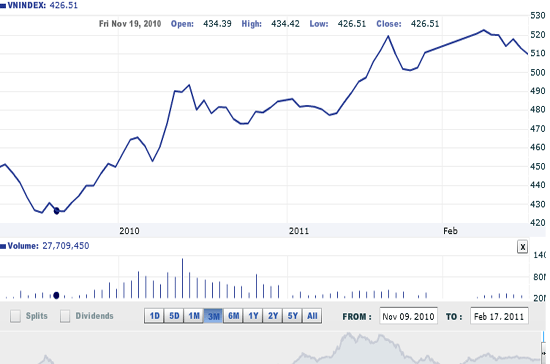This screenshot has width=550, height=364.
Task: Enable the Dividends checkbox
Action: tap(65, 316)
